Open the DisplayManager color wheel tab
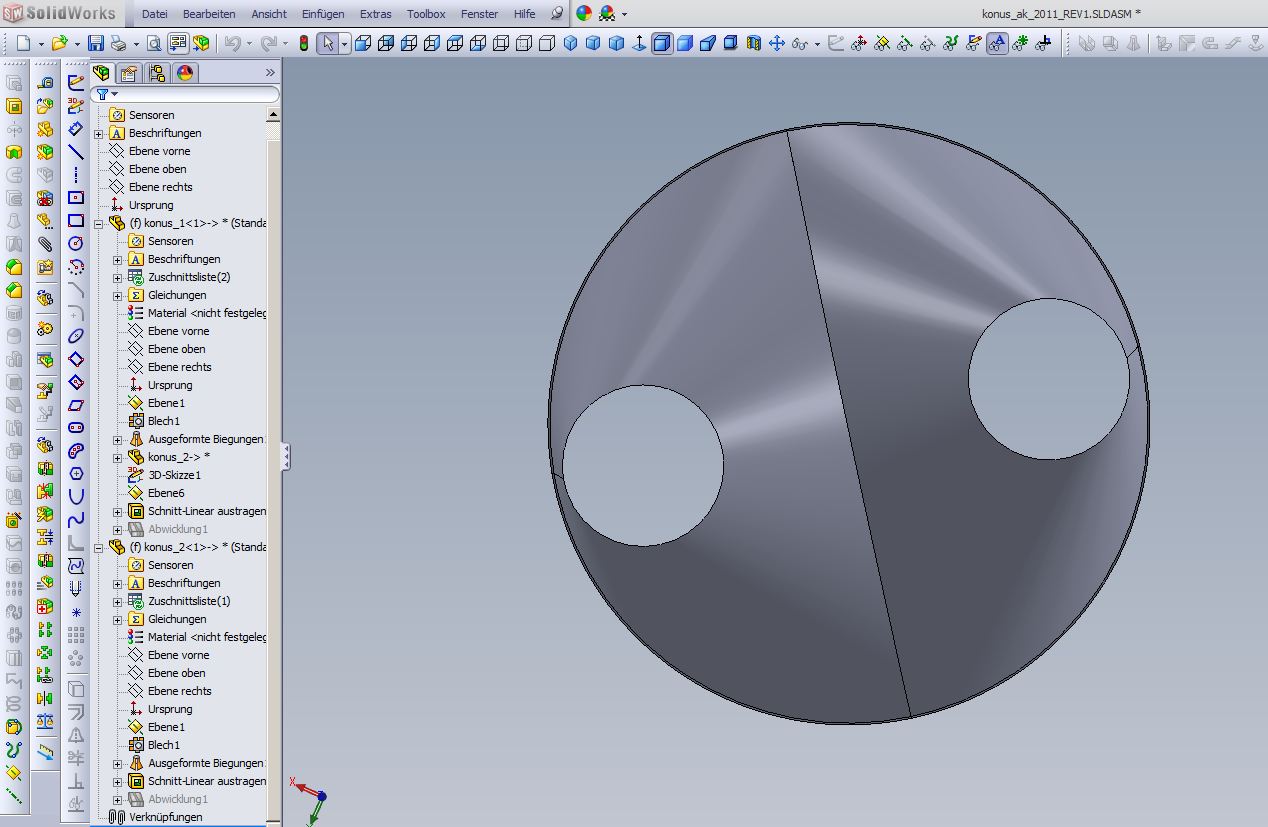The image size is (1268, 827). [x=185, y=73]
